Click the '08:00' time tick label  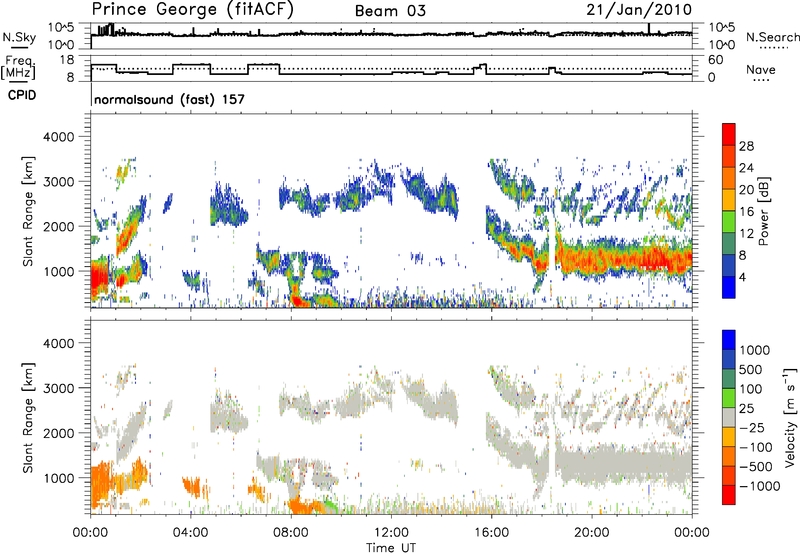click(291, 533)
